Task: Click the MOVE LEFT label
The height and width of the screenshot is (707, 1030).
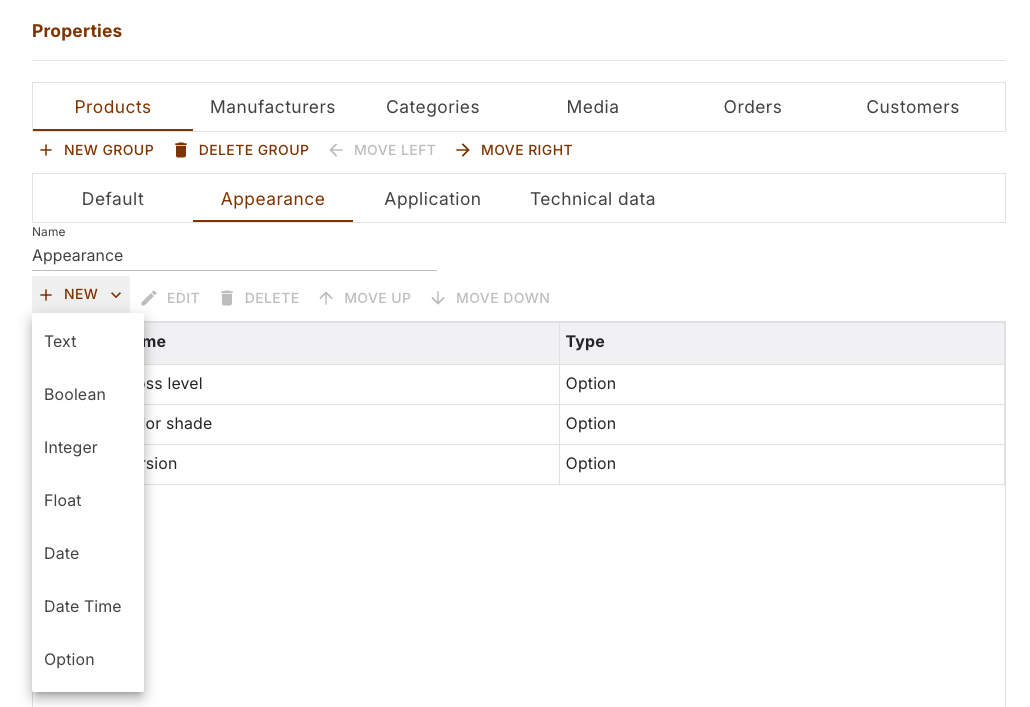Action: 394,150
